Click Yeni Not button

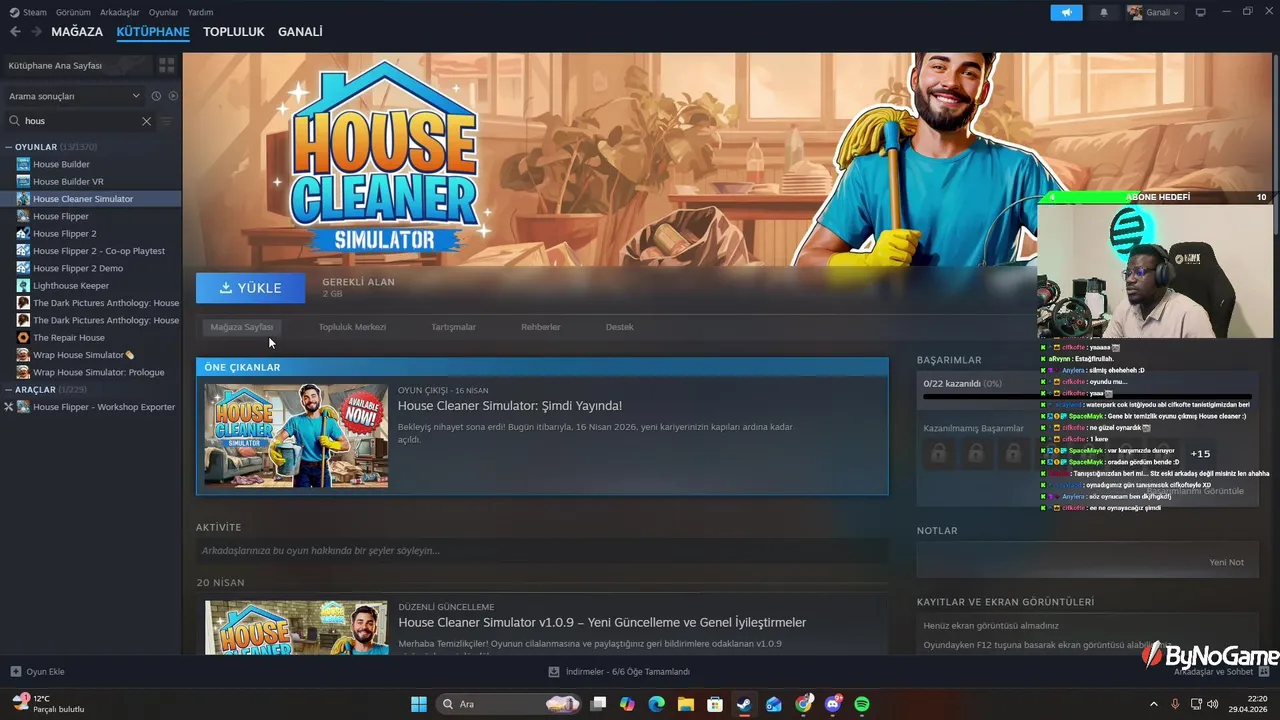click(1226, 562)
